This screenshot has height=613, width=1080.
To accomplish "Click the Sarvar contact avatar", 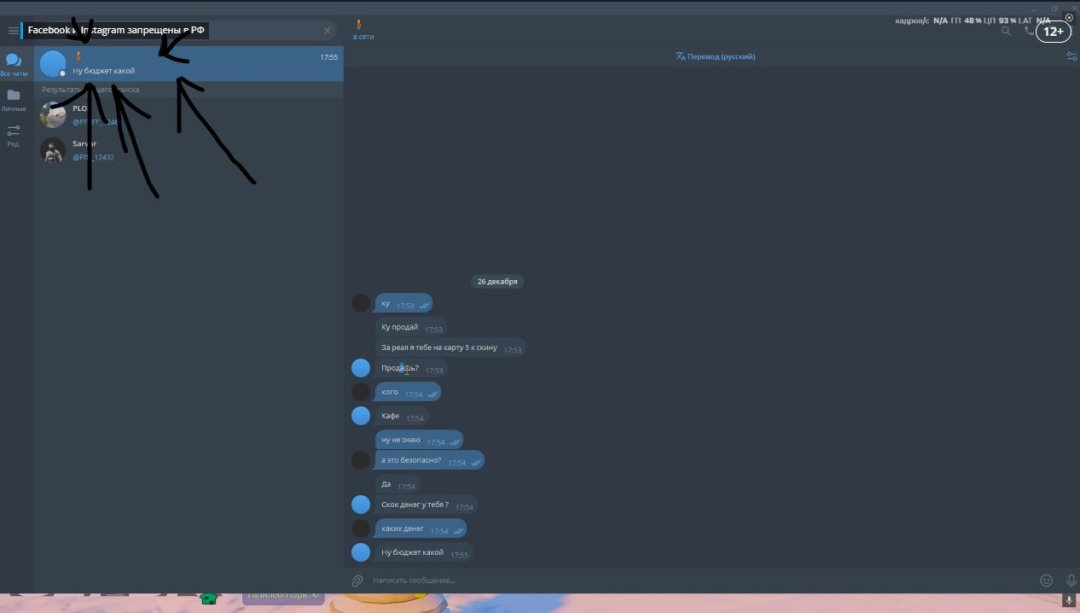I will pyautogui.click(x=53, y=150).
